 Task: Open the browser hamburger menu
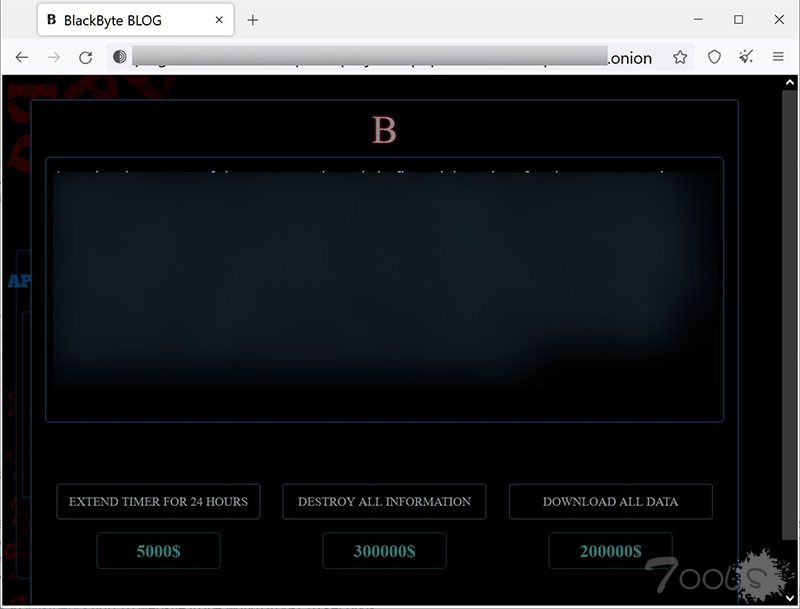(x=778, y=58)
